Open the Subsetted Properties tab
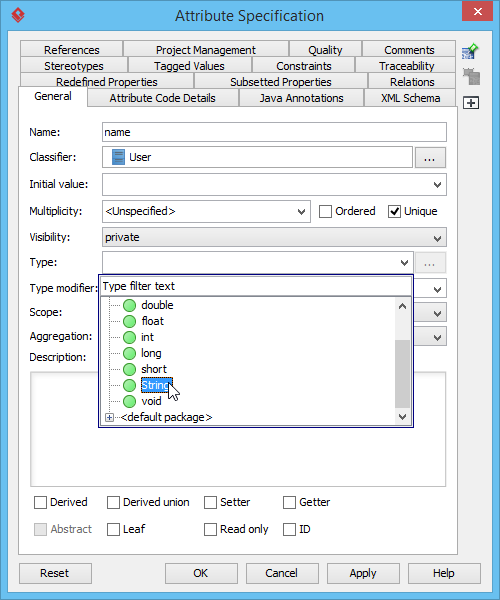This screenshot has height=600, width=500. 281,82
